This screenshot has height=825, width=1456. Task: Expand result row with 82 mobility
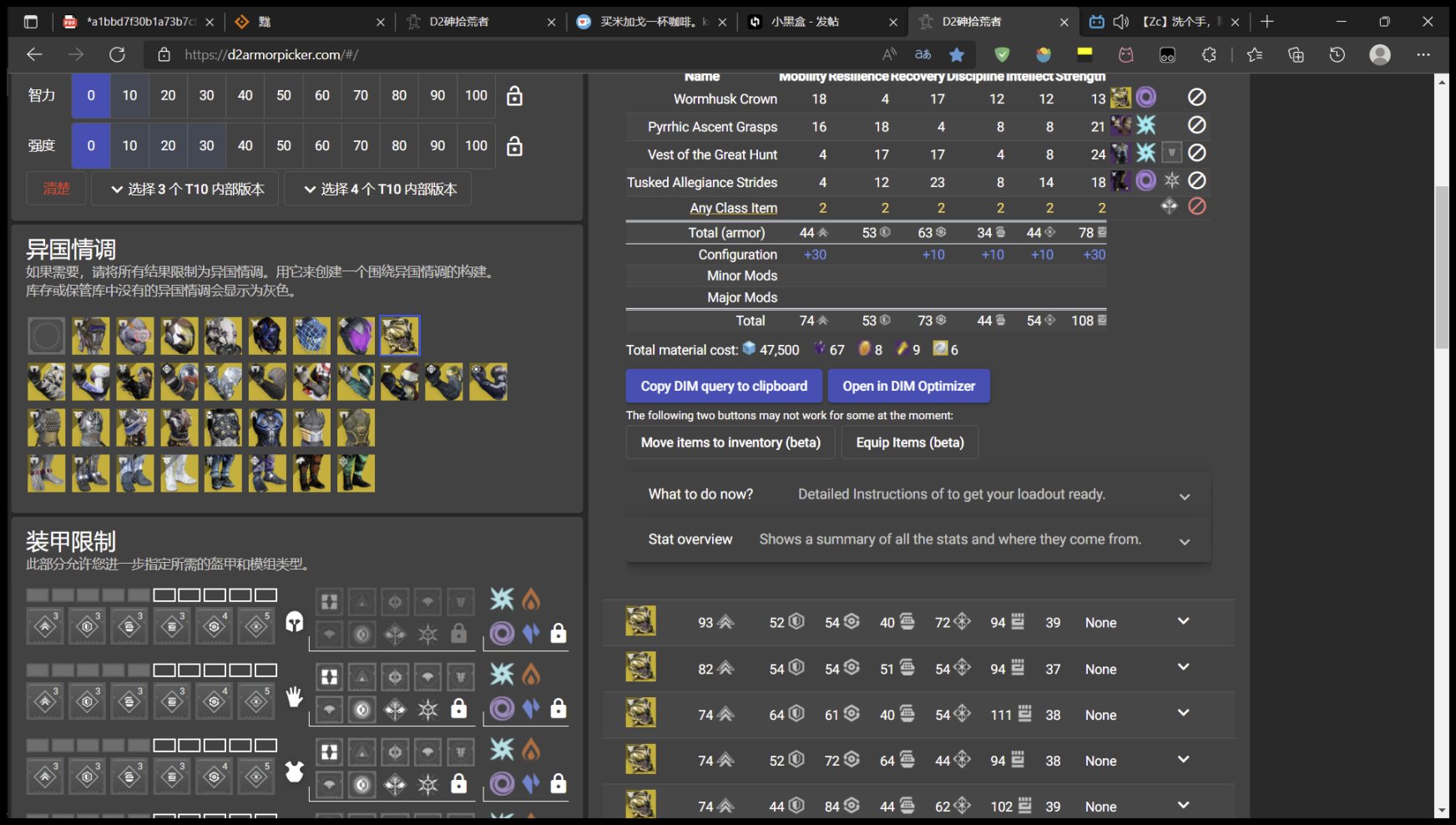tap(1183, 667)
